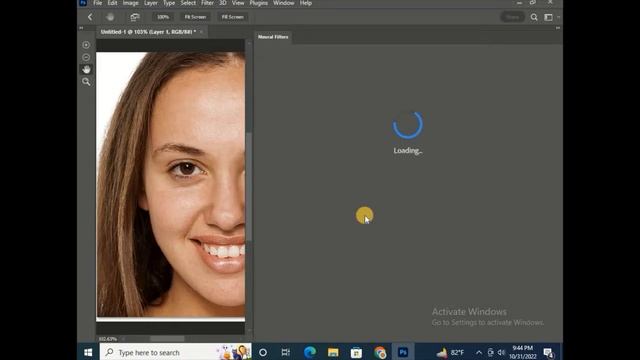640x360 pixels.
Task: Click the canvas horizontal scrollbar thumb
Action: [167, 339]
